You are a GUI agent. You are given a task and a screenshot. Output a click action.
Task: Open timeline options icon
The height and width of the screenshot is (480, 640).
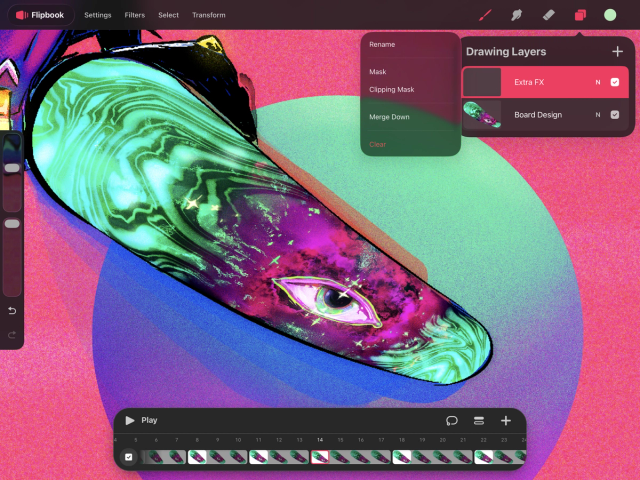479,420
